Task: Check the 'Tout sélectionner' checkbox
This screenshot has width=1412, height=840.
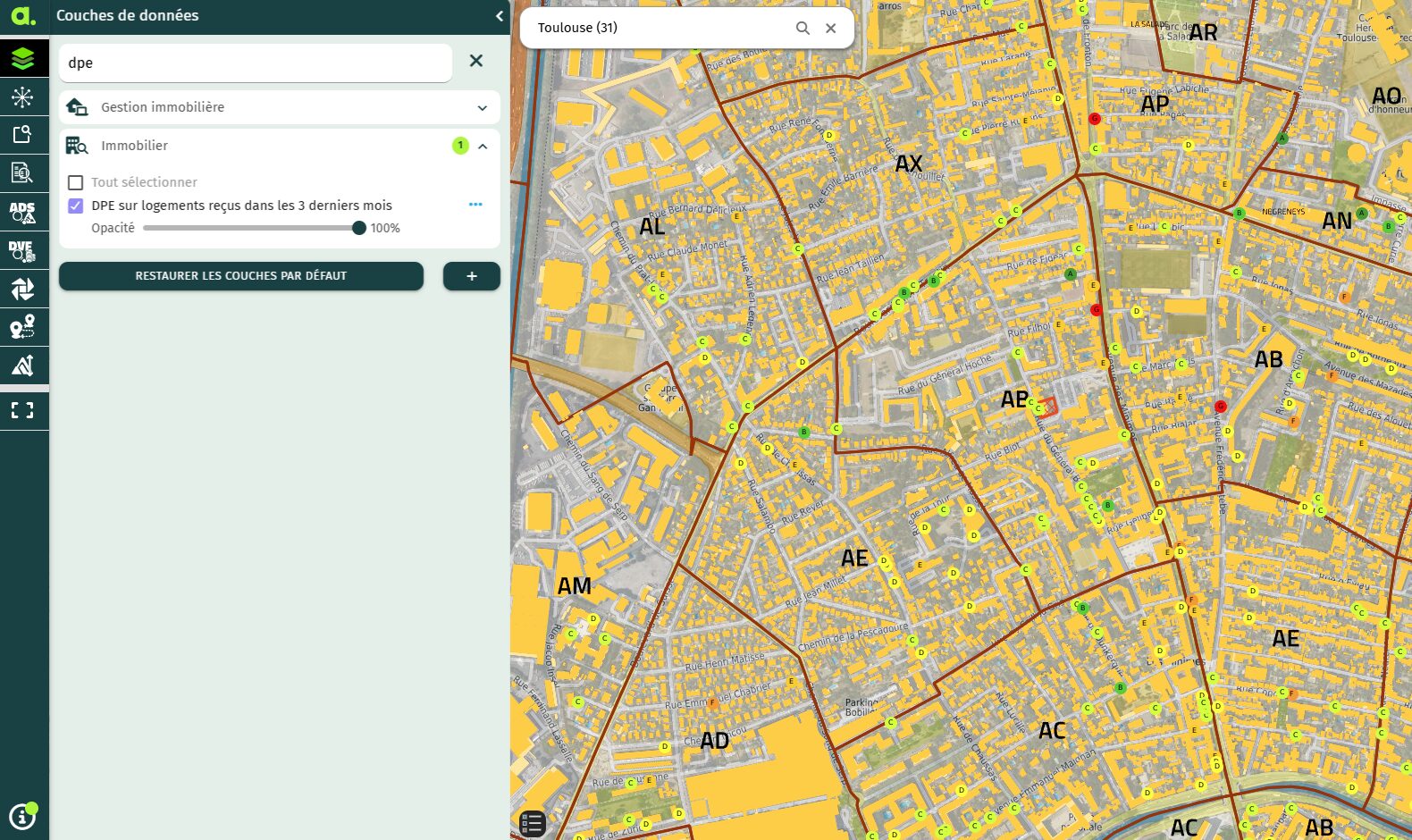Action: point(76,182)
